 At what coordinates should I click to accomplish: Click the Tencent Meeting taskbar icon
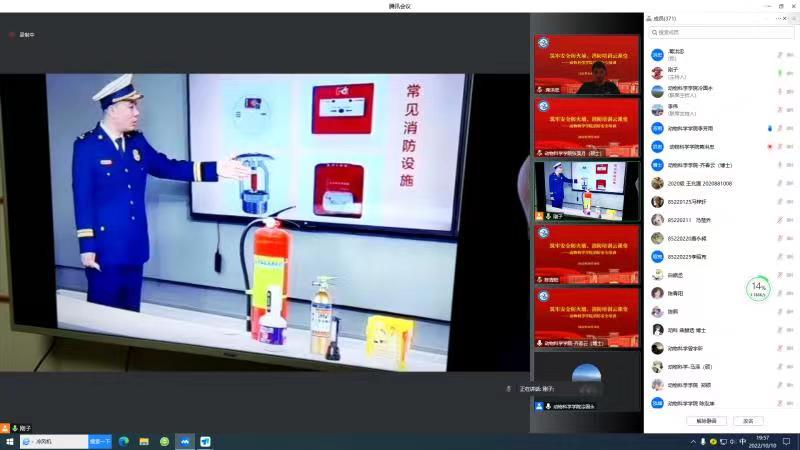[x=185, y=441]
